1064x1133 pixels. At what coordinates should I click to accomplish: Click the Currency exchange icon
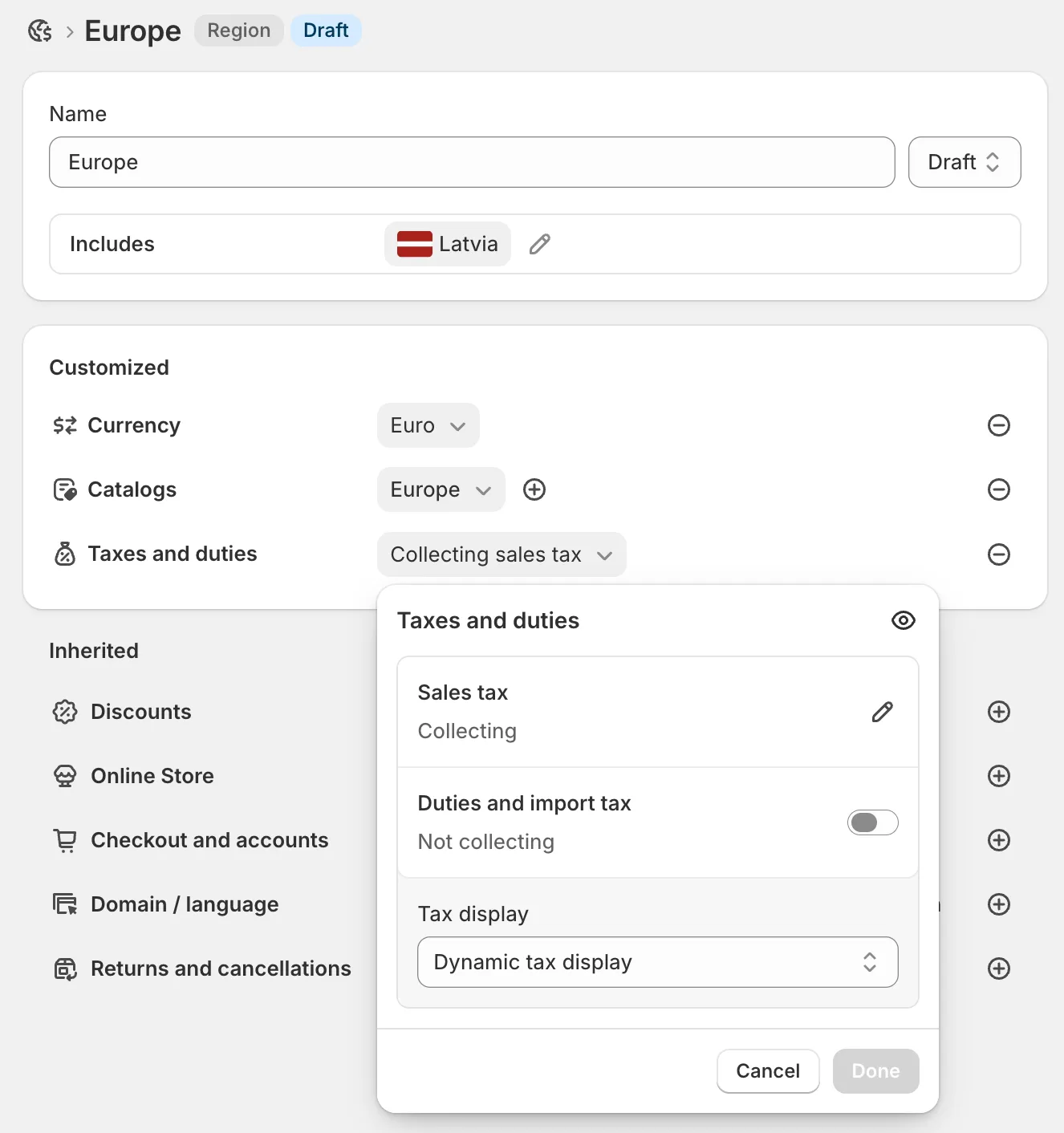(65, 425)
